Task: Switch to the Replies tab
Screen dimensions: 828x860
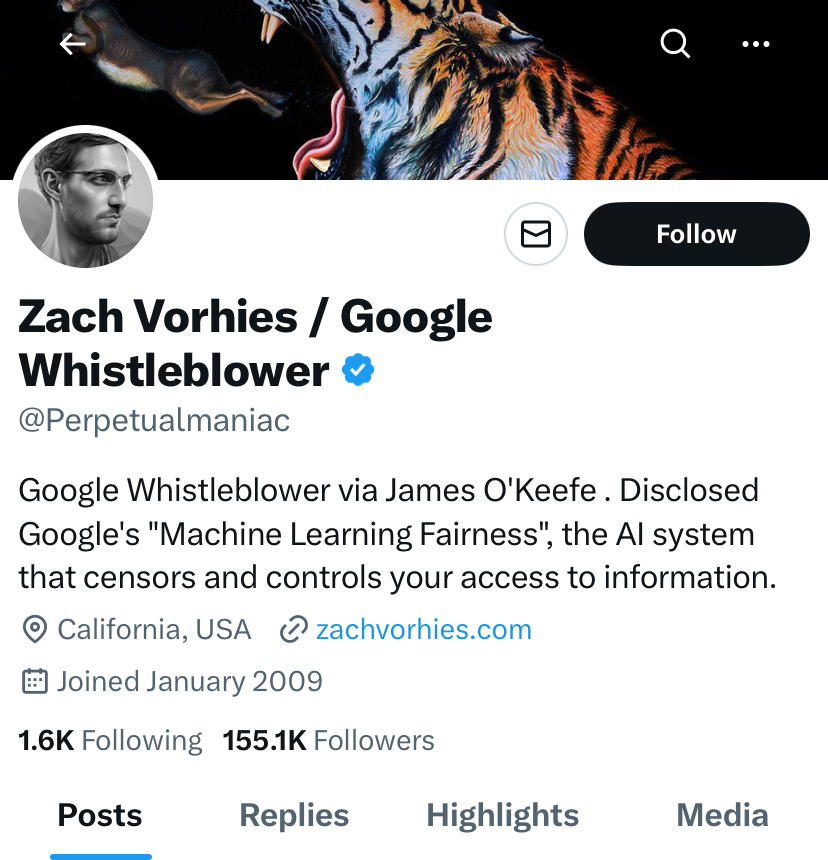Action: pos(294,815)
